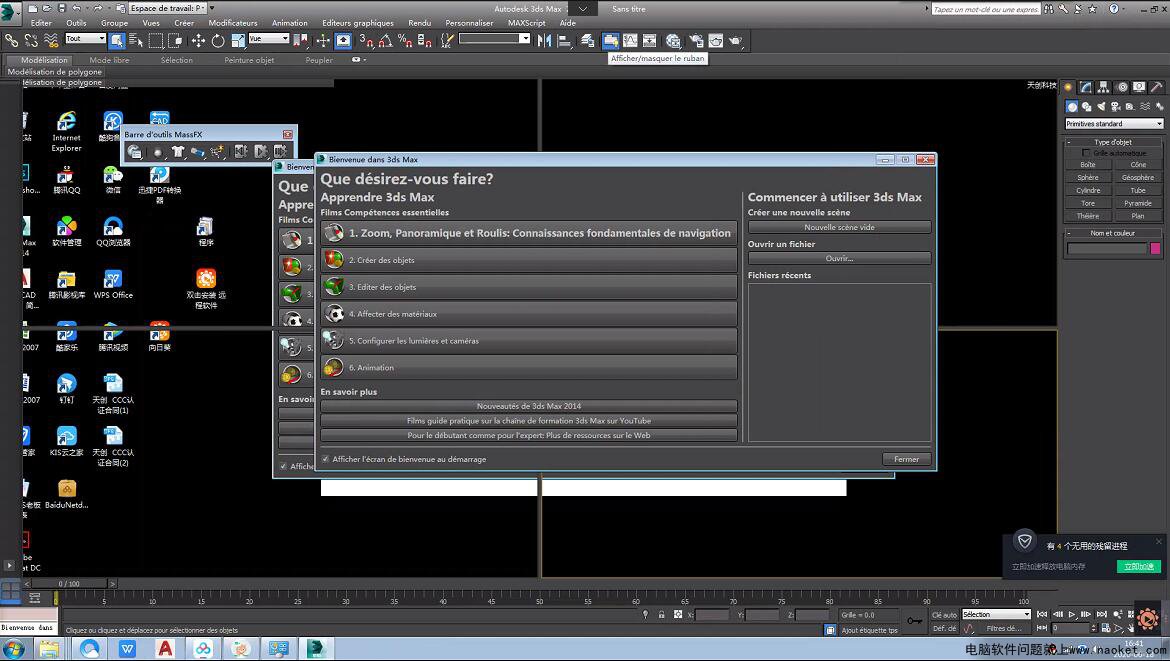Click the magenta object color swatch
Screen dimensions: 1170x661
click(1155, 248)
